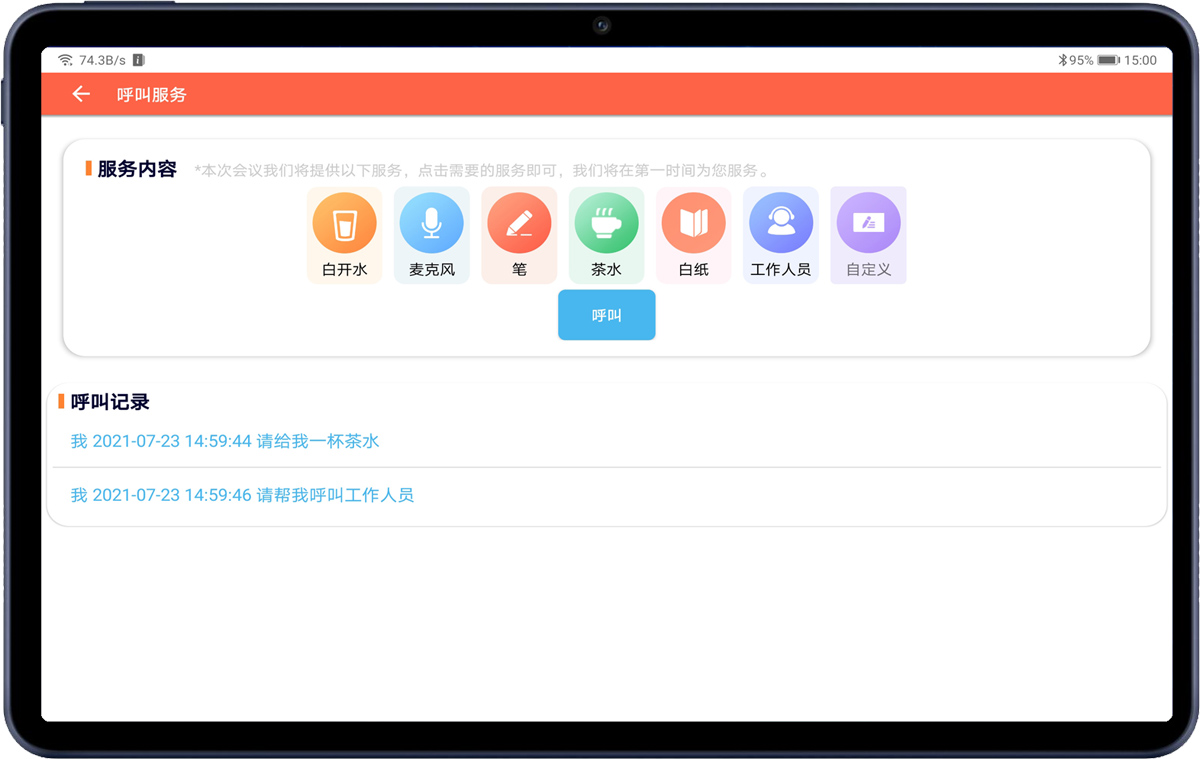Viewport: 1200px width, 759px height.
Task: Open the call record 请帮我呼叫工作人员
Action: (242, 495)
